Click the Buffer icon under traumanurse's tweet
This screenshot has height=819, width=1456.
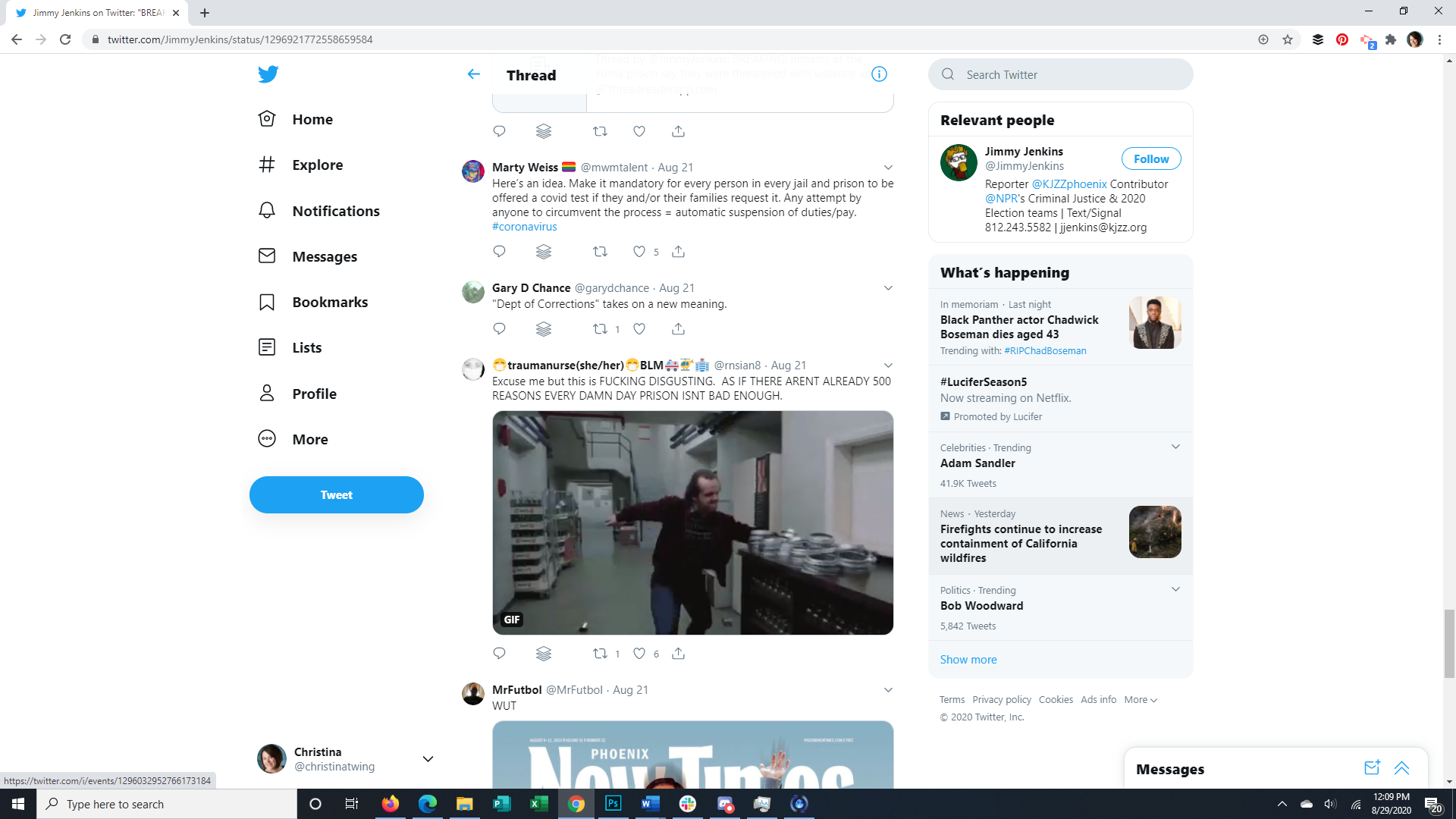(544, 654)
